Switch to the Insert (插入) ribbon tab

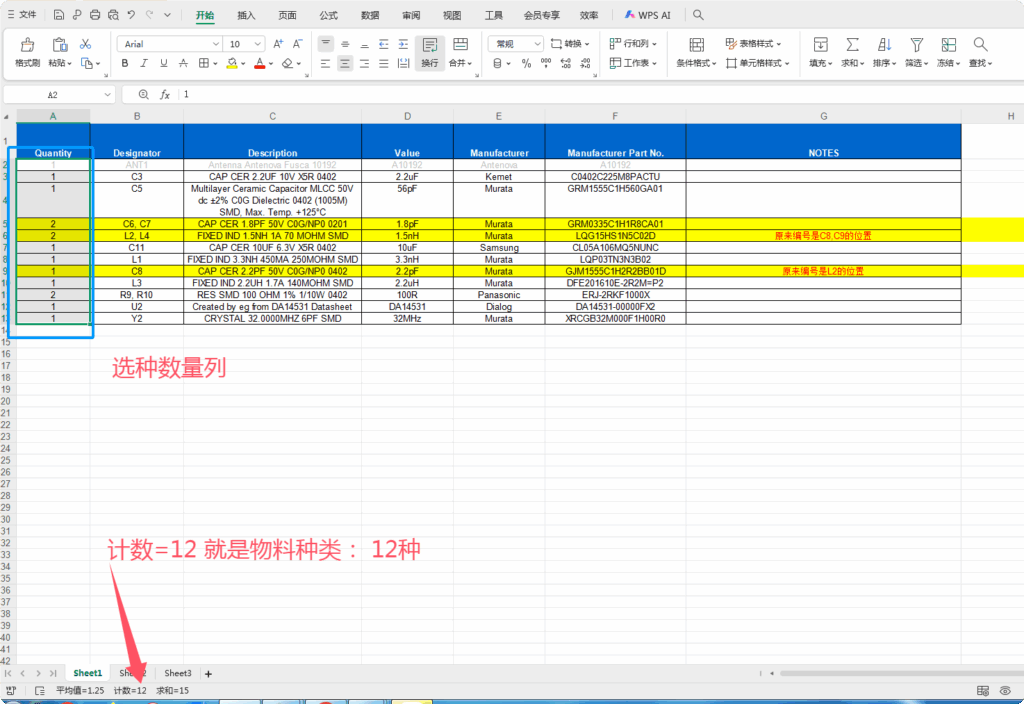click(x=246, y=15)
